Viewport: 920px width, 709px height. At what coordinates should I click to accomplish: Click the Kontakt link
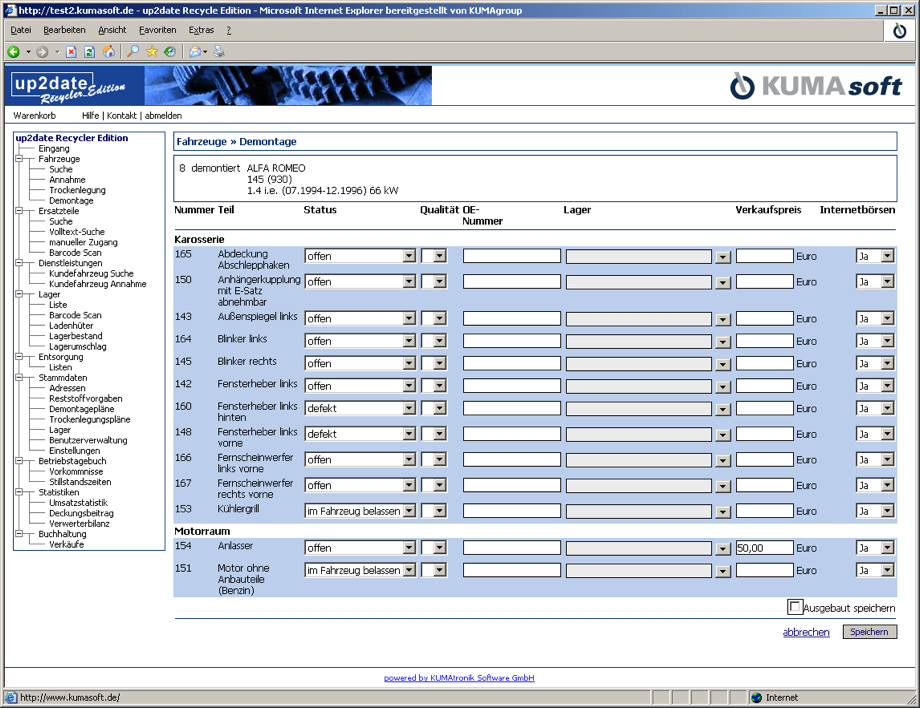(x=122, y=116)
